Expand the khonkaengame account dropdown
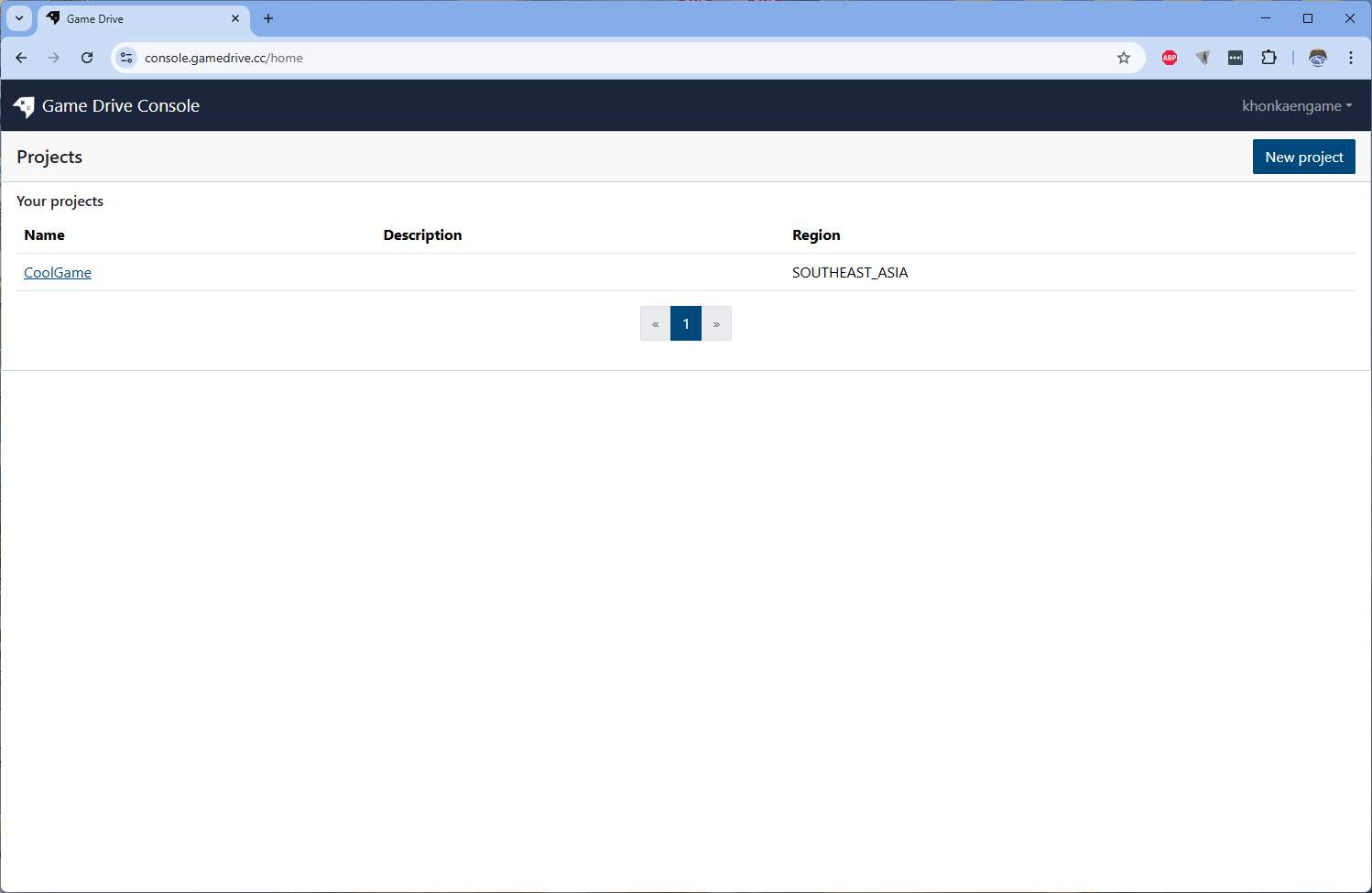 pos(1296,106)
